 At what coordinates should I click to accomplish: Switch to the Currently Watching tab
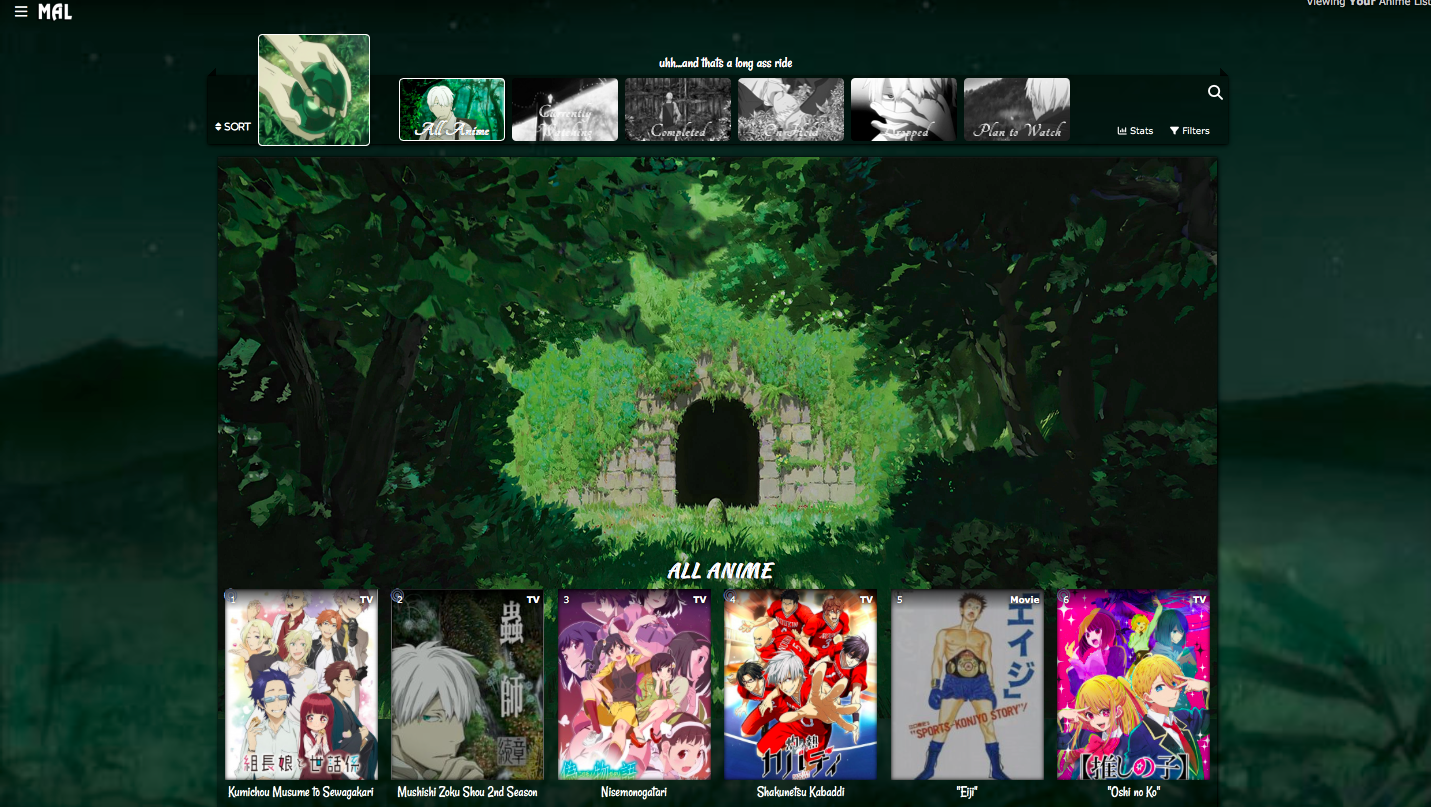565,110
